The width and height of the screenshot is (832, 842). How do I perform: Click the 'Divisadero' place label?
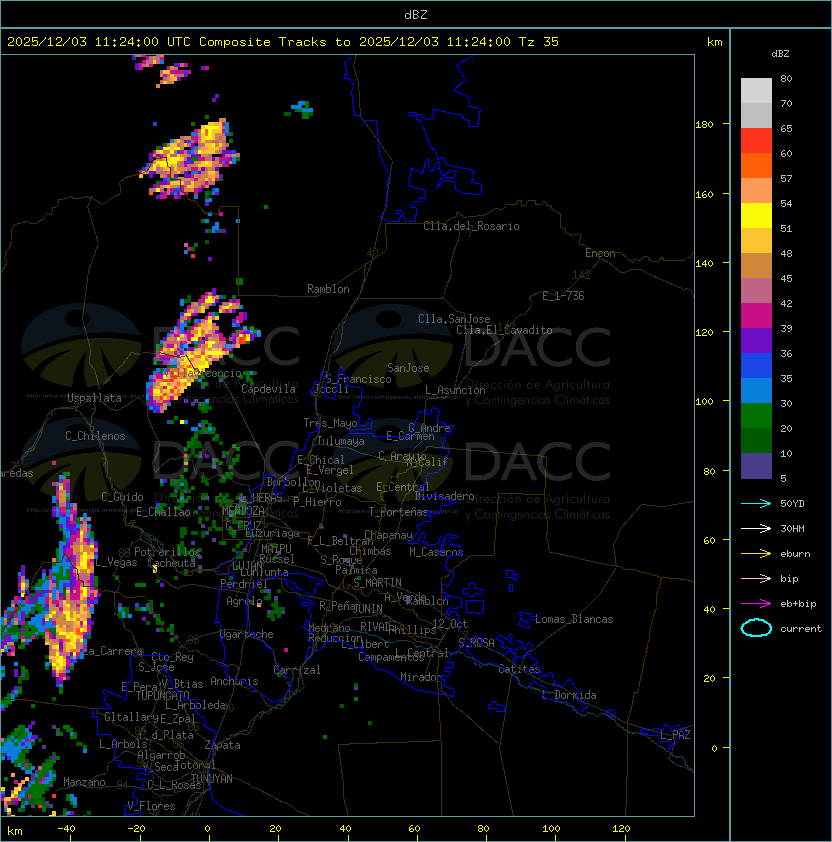[444, 496]
